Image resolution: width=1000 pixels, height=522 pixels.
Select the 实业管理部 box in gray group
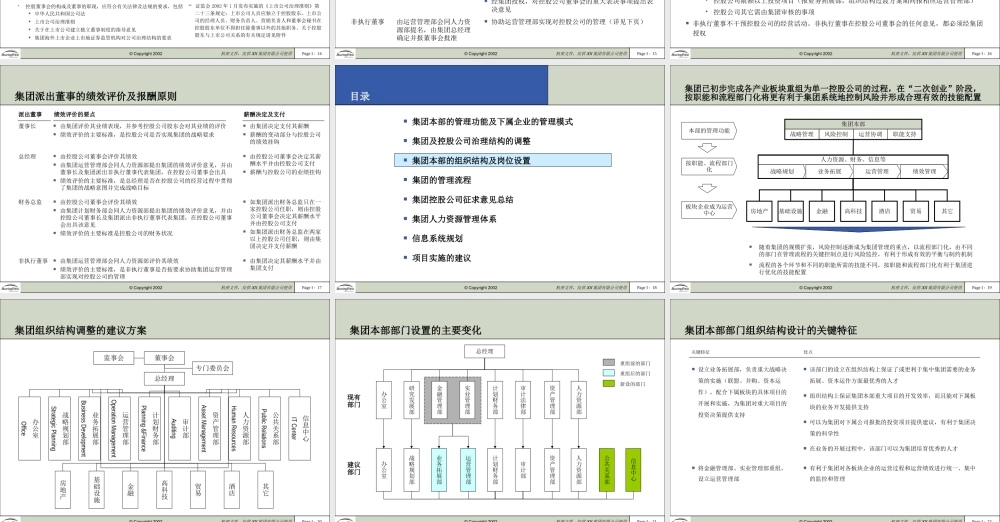[467, 399]
